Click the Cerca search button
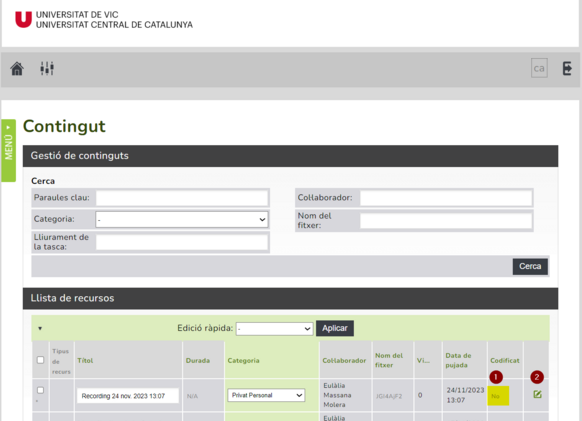The width and height of the screenshot is (582, 421). tap(530, 267)
